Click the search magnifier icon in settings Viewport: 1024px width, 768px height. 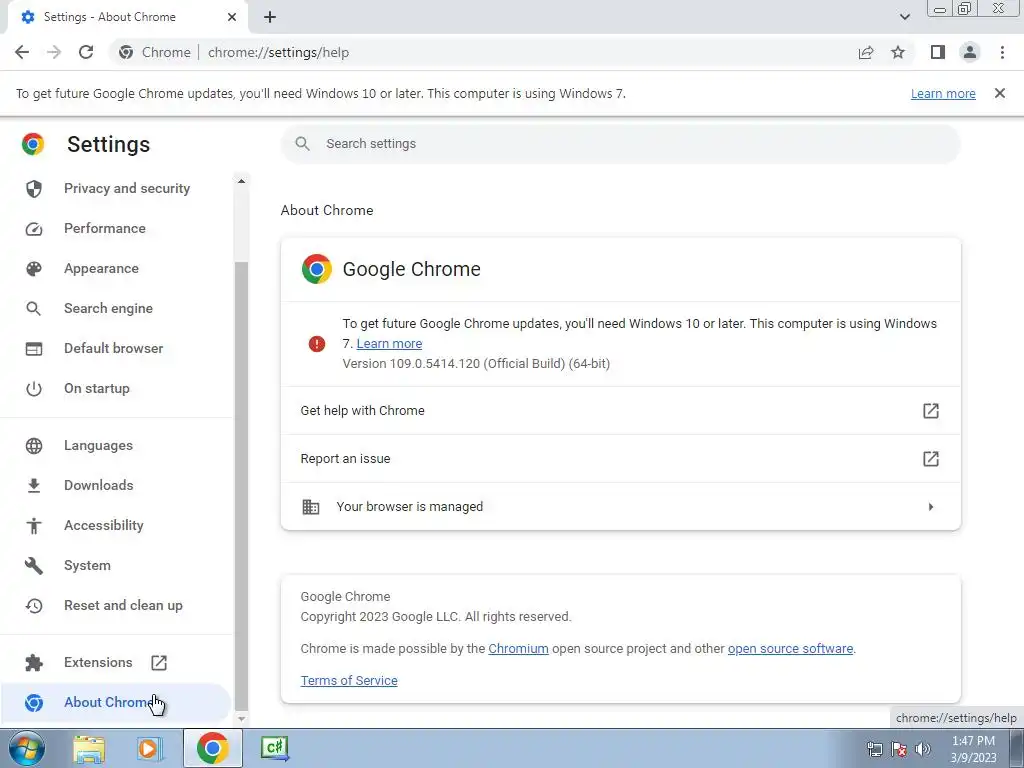point(302,144)
